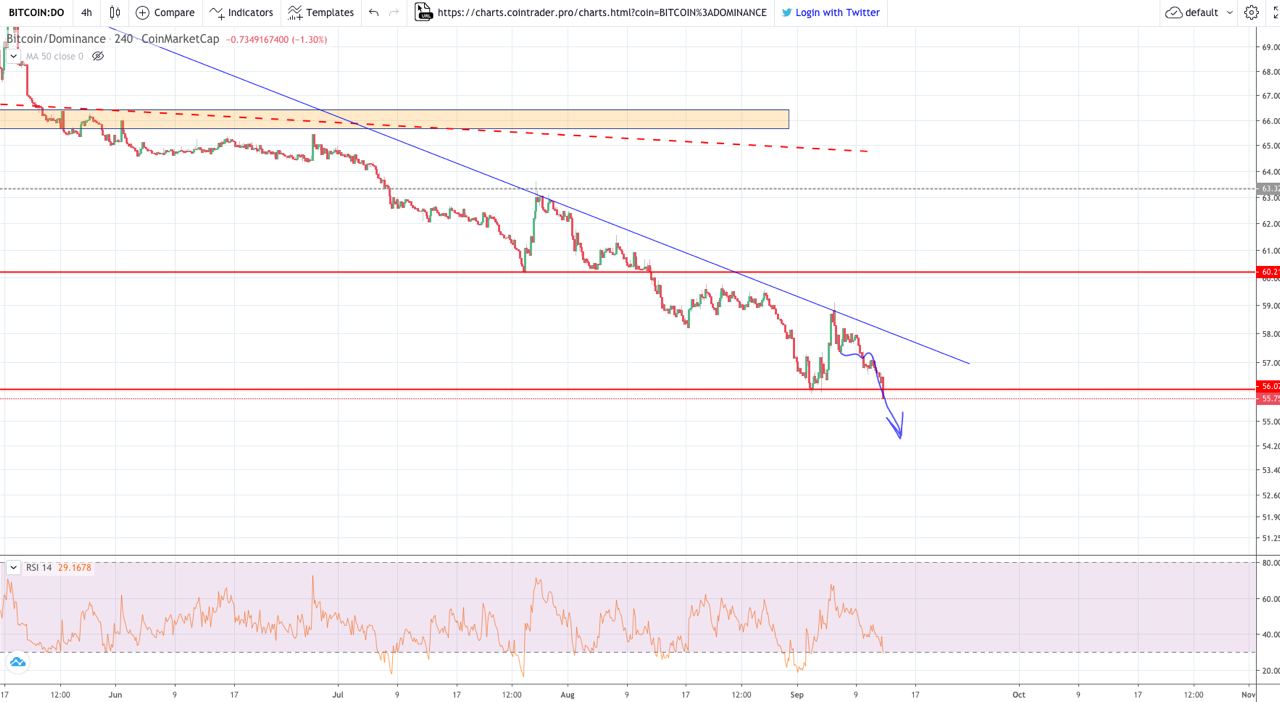Collapse the MA 50 indicator legend
1280x702 pixels.
14,56
